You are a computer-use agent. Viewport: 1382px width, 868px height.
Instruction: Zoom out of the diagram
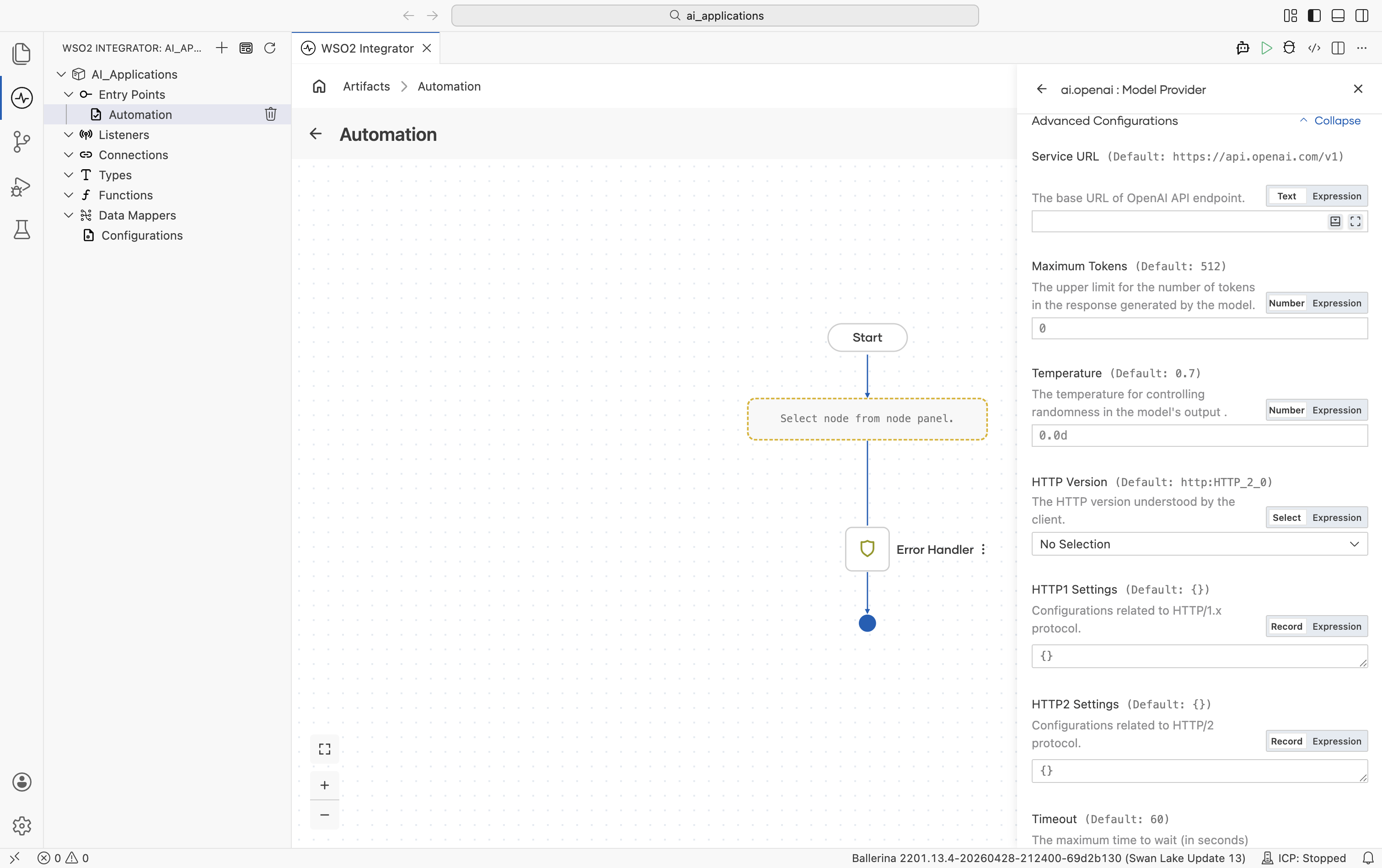(325, 814)
